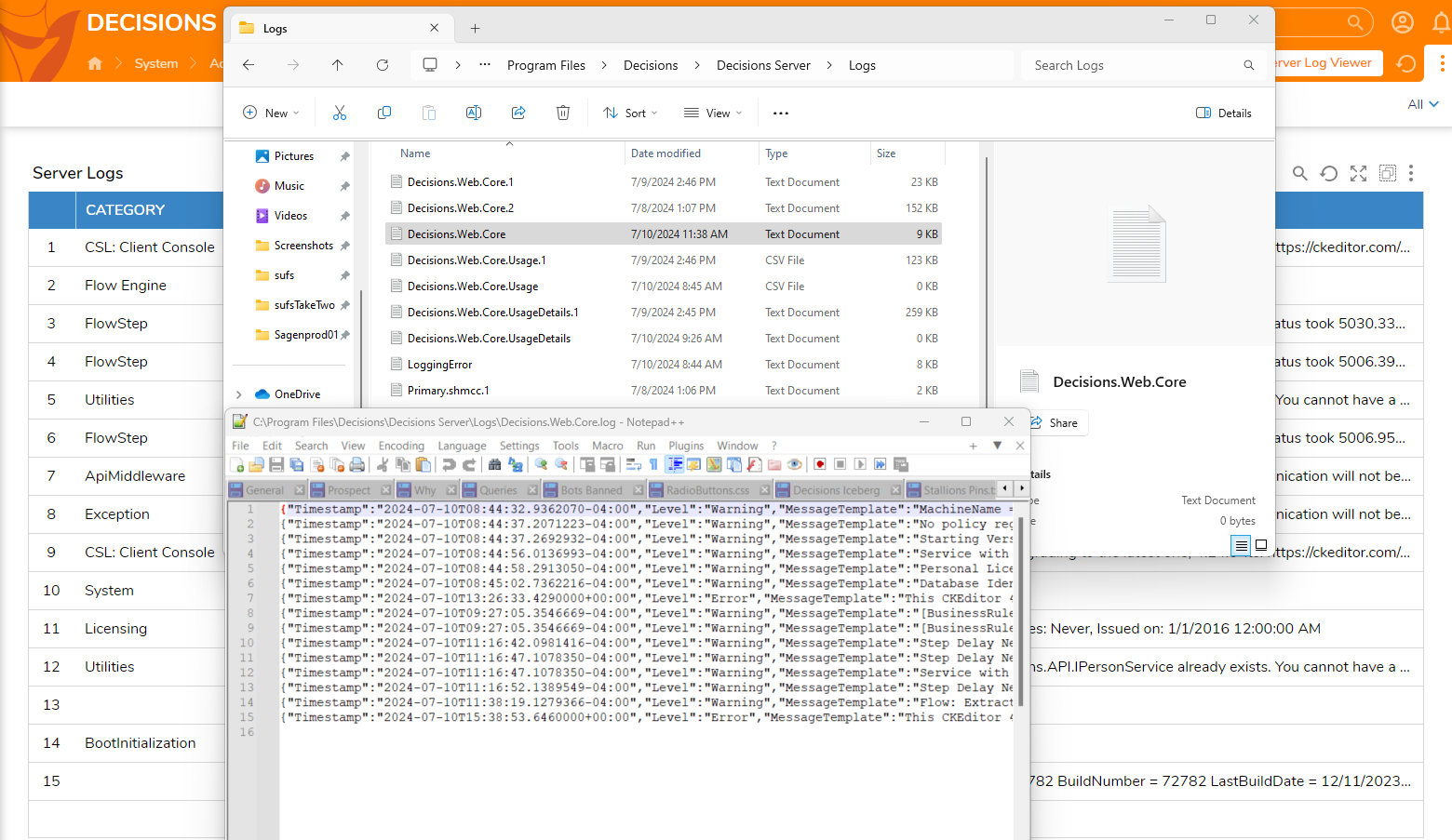
Task: Toggle the Details pane button in Explorer
Action: pos(1223,113)
